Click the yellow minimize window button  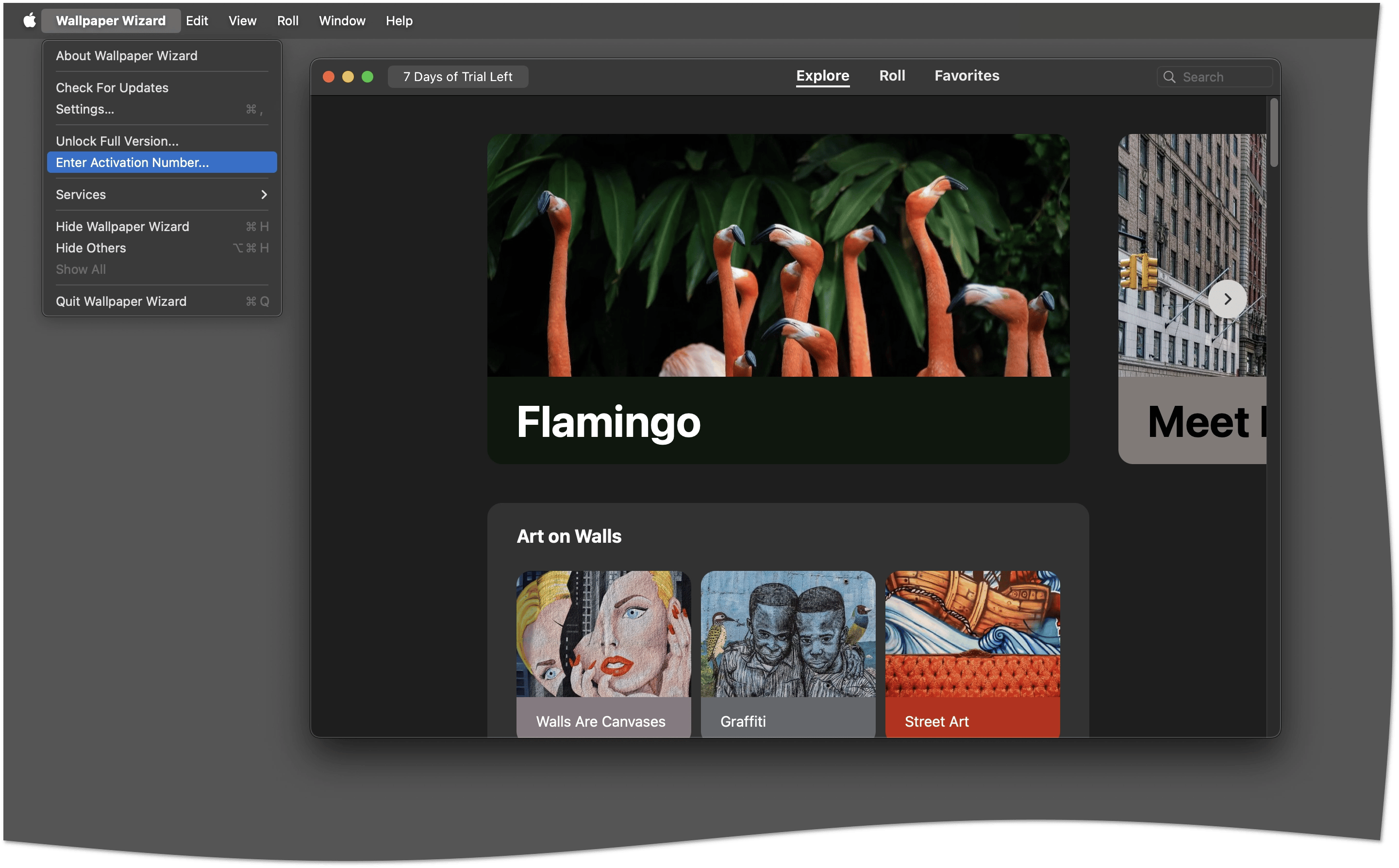(348, 77)
